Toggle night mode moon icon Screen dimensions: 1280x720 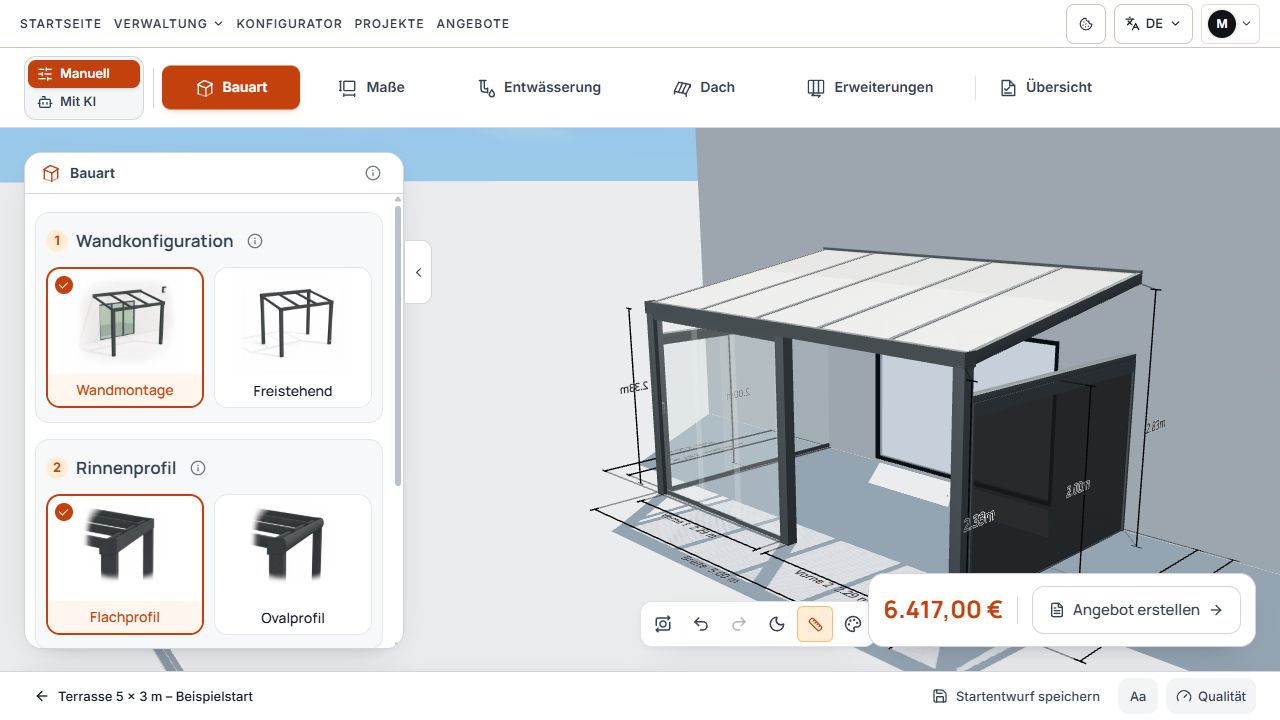click(x=777, y=625)
